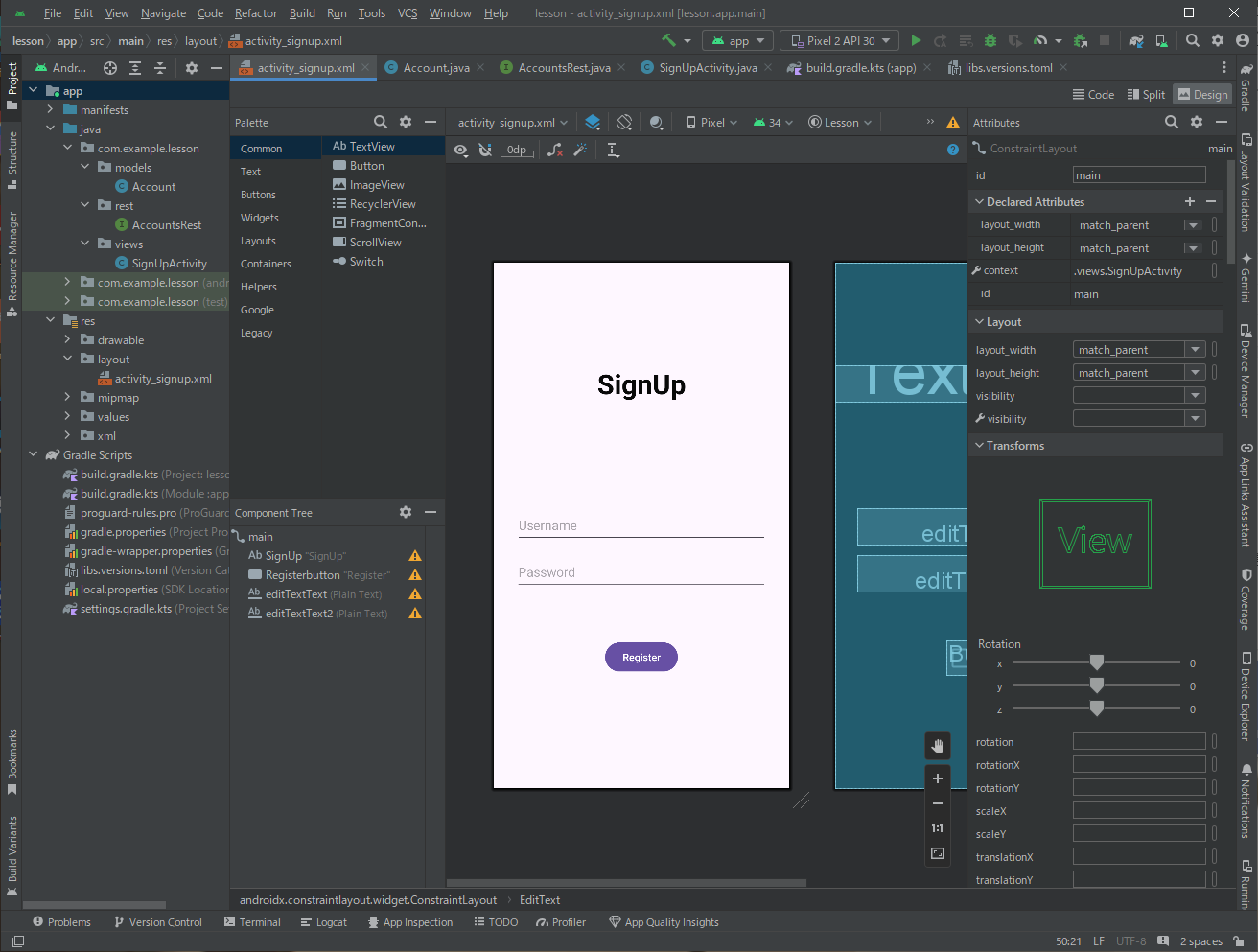Toggle the pan hand tool
Viewport: 1258px width, 952px height.
click(x=938, y=746)
